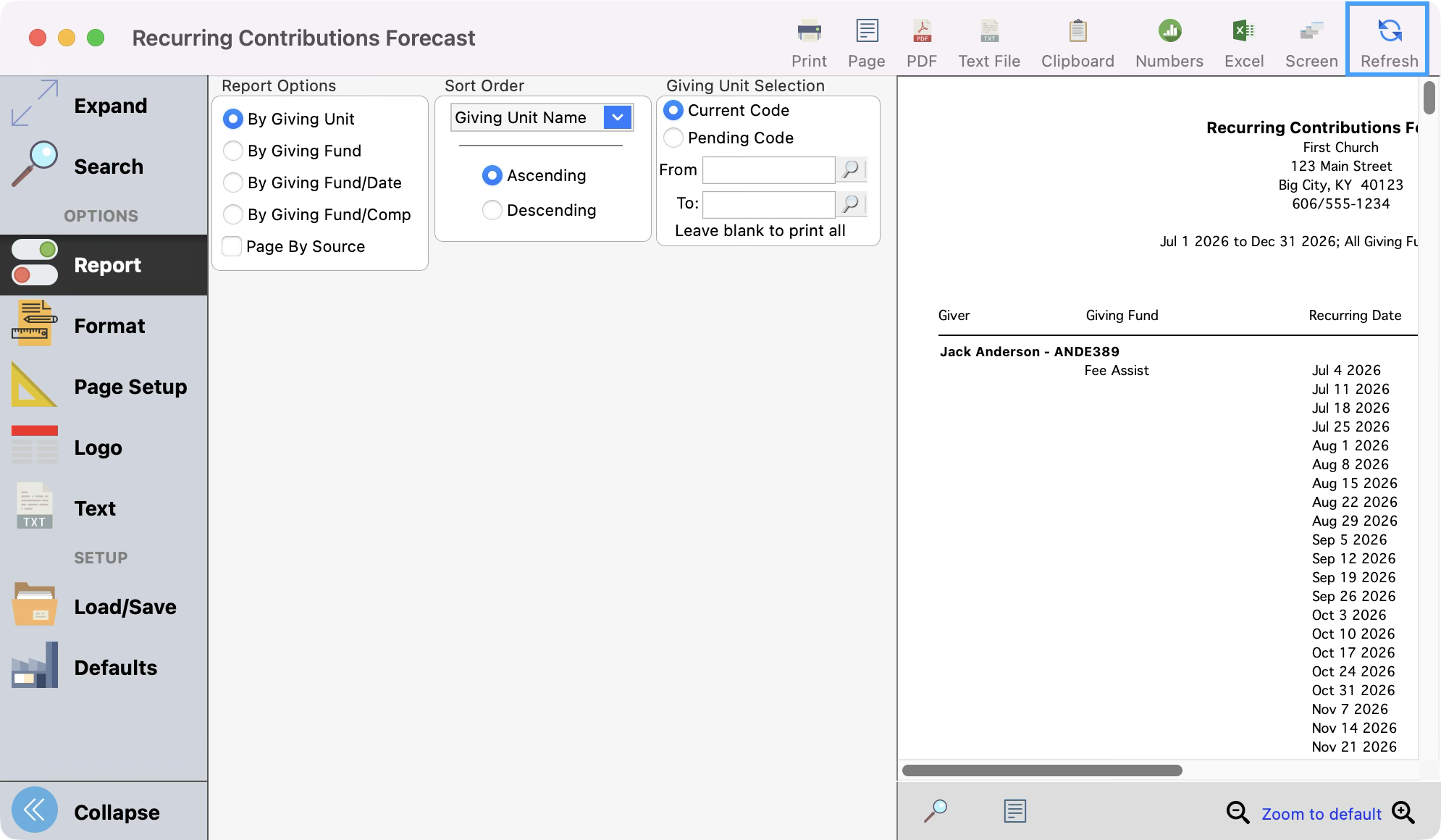The image size is (1441, 840).
Task: Click the Refresh toolbar icon
Action: (x=1389, y=31)
